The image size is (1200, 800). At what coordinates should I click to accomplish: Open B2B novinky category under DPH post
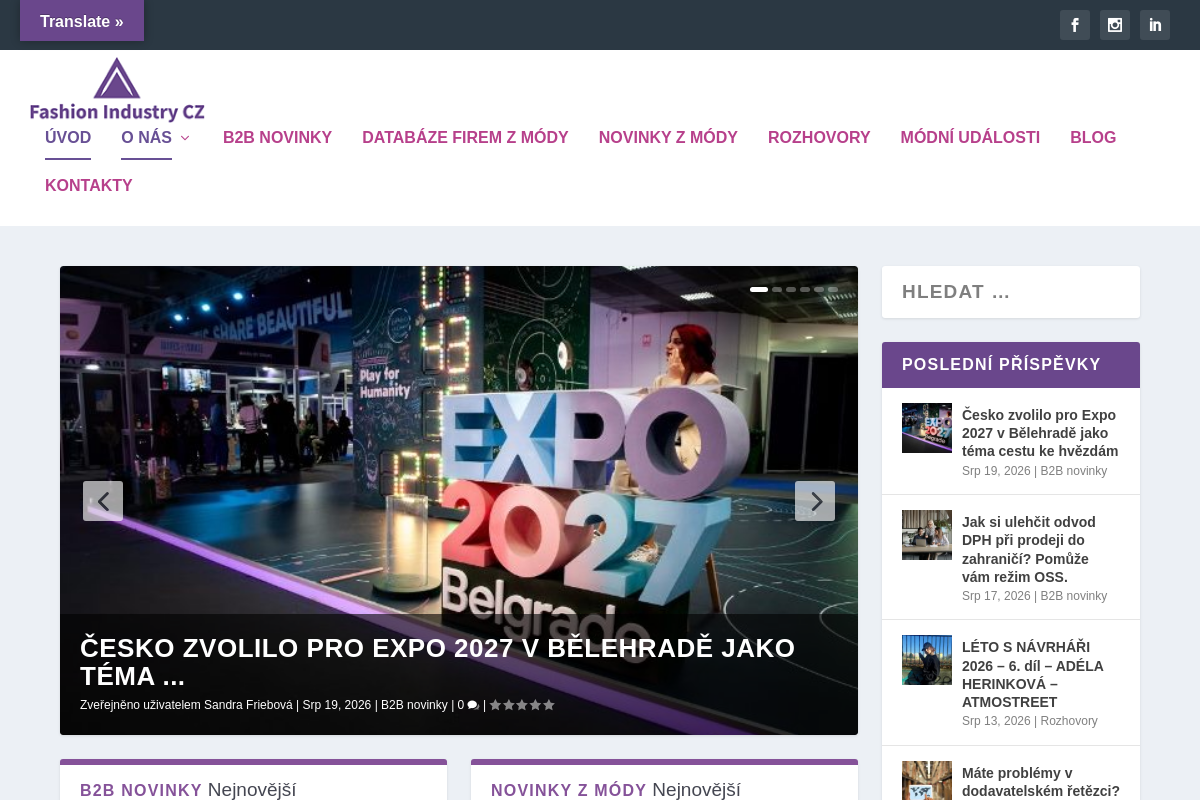pyautogui.click(x=1074, y=596)
